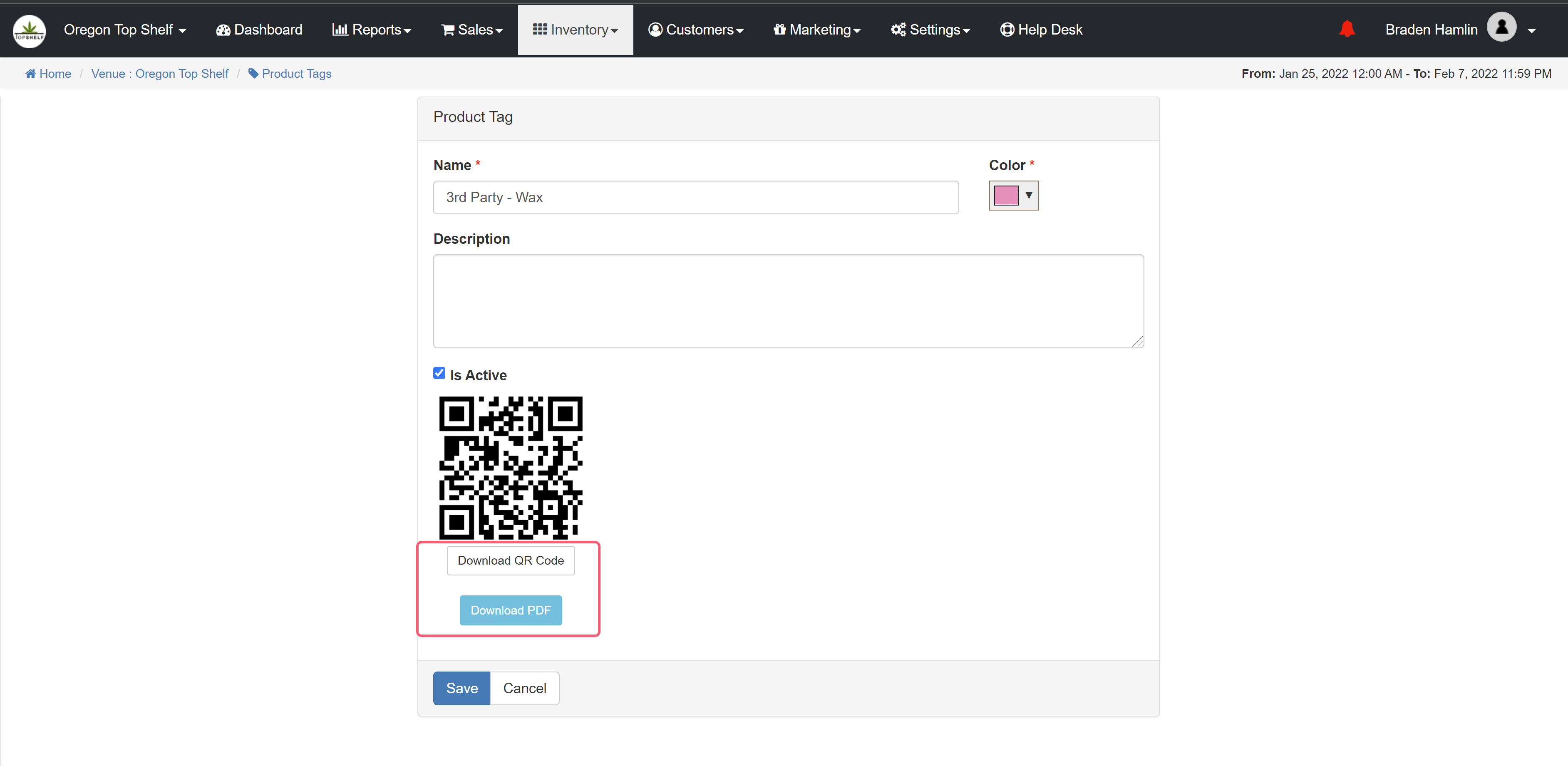Go to Help Desk

coord(1041,30)
